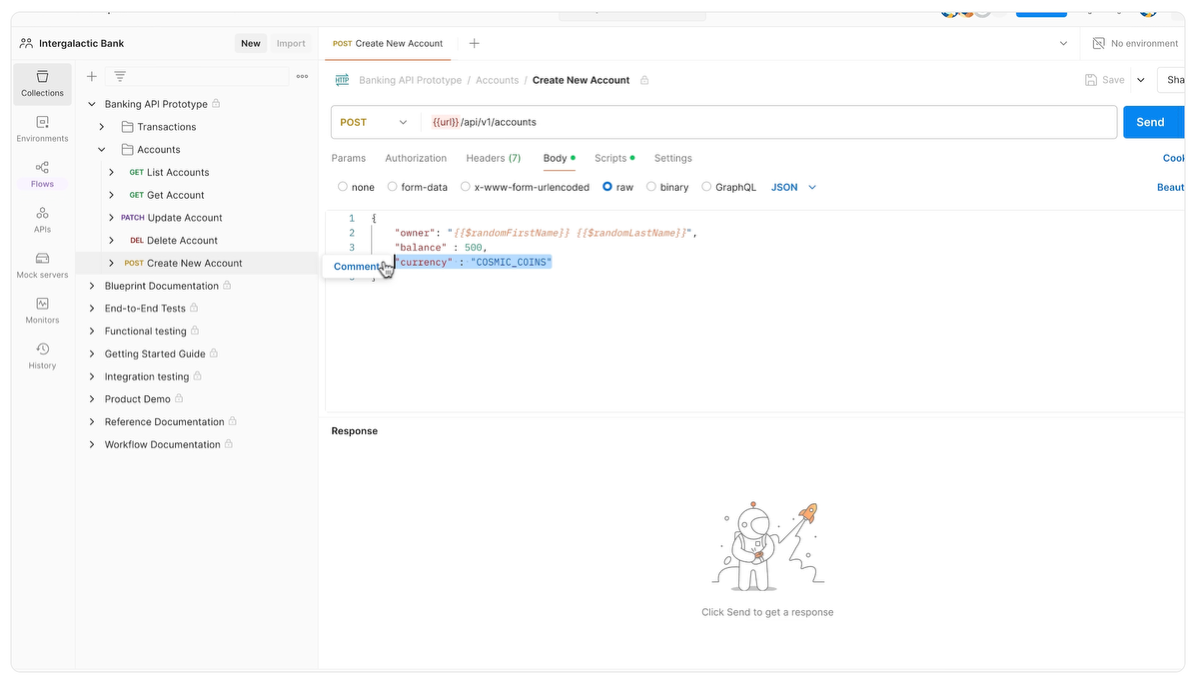The height and width of the screenshot is (683, 1200).
Task: Click lock icon next to Product Demo
Action: pyautogui.click(x=179, y=399)
